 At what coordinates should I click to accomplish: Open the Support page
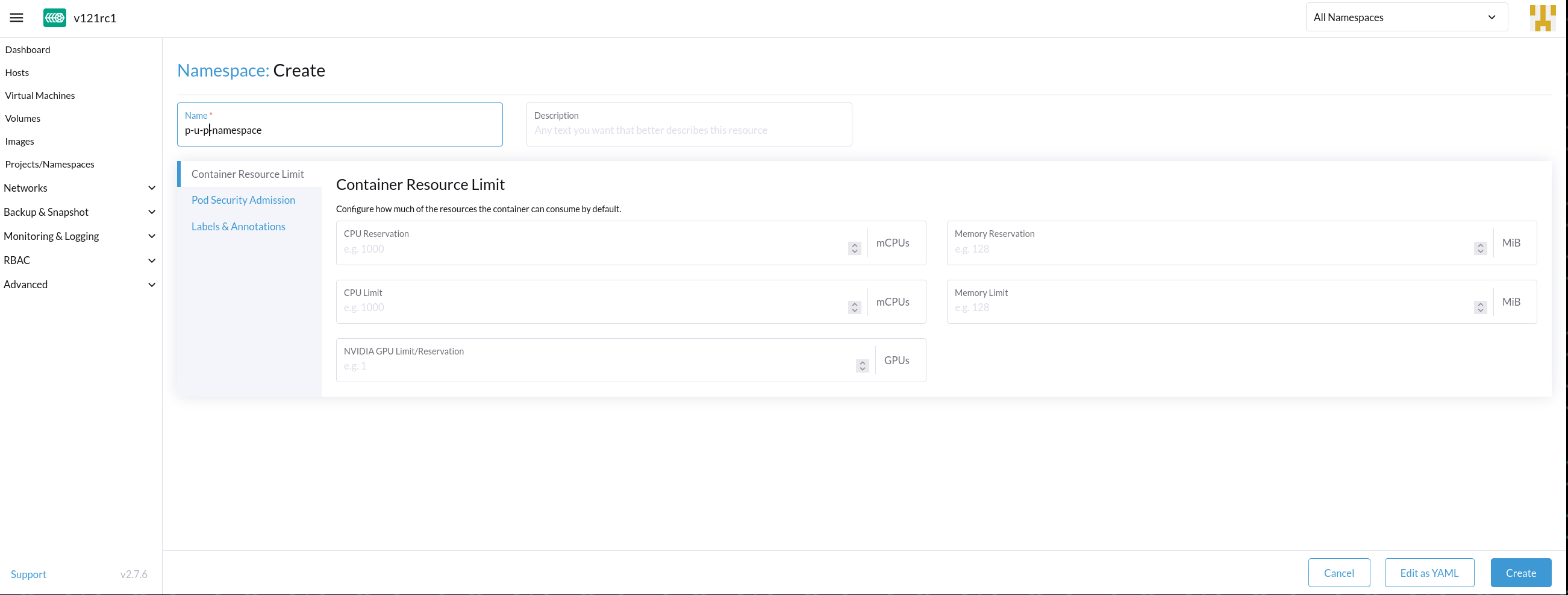(x=28, y=574)
